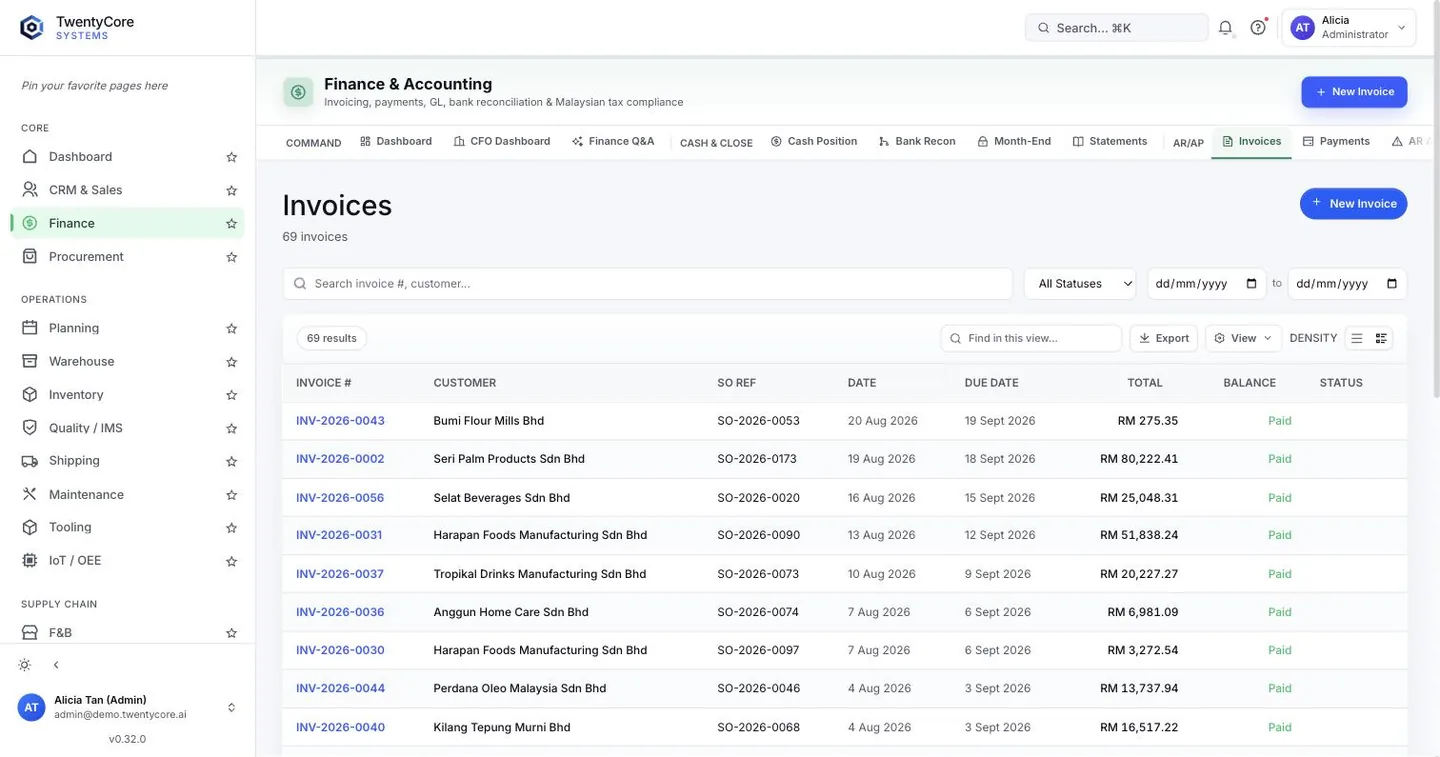Pin Procurement with its star

pos(231,257)
